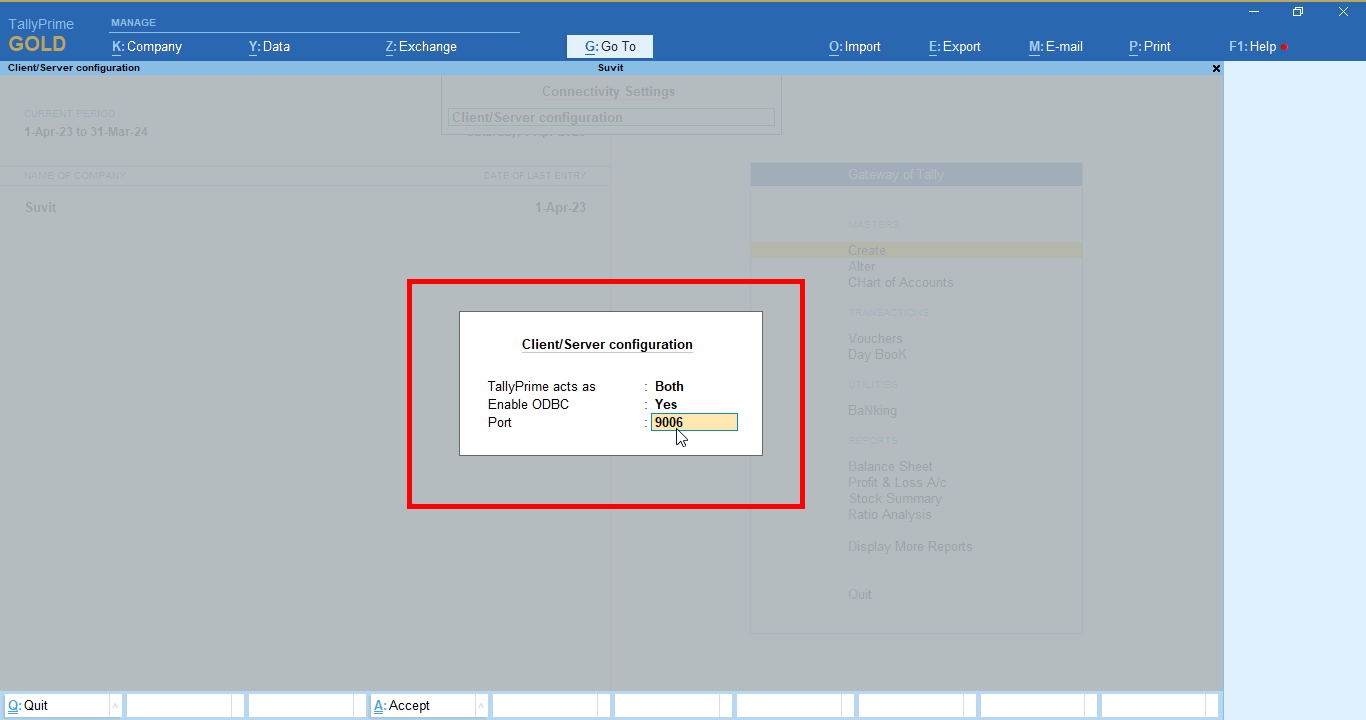1366x720 pixels.
Task: Click the TallyPrime GOLD logo
Action: click(x=41, y=36)
